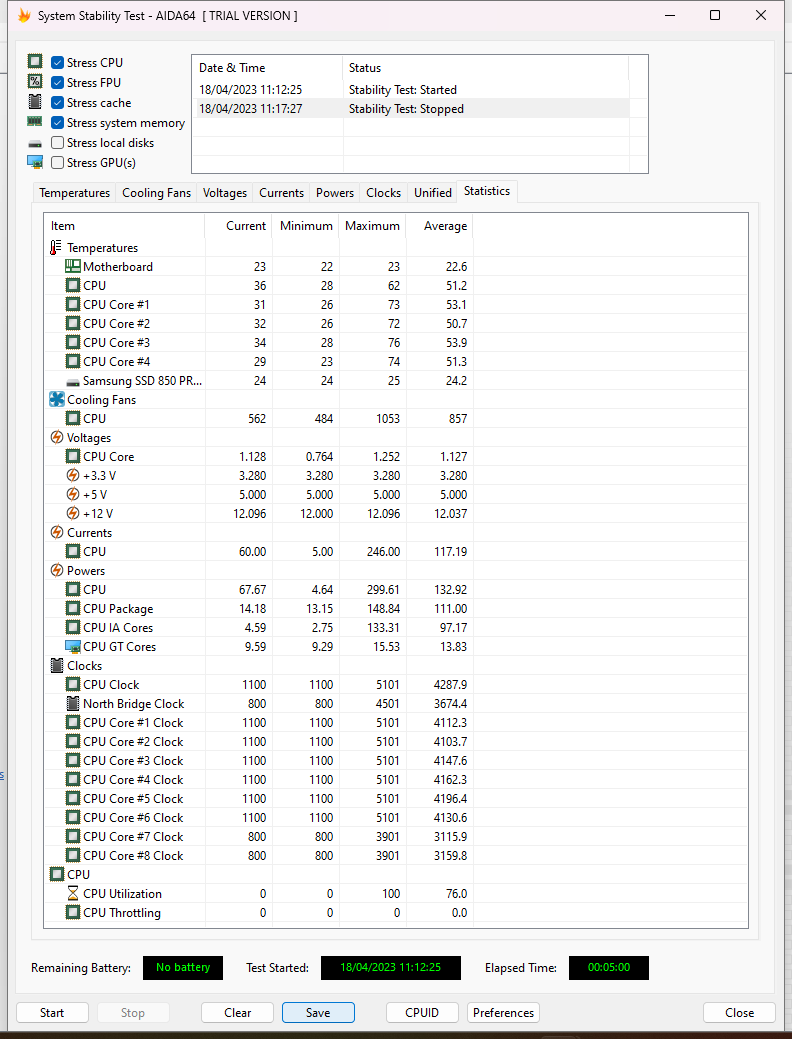Image resolution: width=792 pixels, height=1039 pixels.
Task: Click the lightning icon next to Powers
Action: pos(57,571)
